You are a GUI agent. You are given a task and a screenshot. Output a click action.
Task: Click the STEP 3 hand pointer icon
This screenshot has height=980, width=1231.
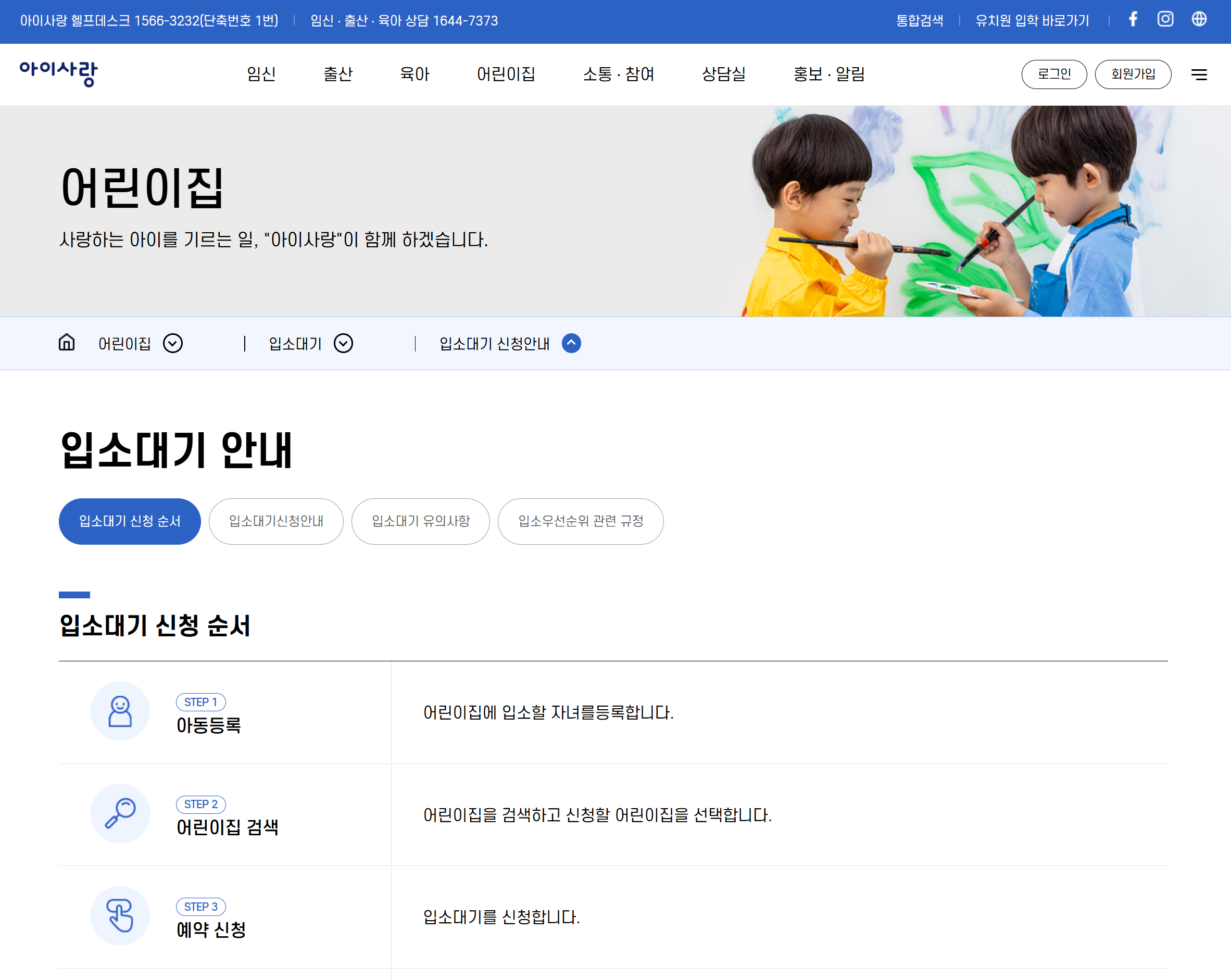pos(120,915)
